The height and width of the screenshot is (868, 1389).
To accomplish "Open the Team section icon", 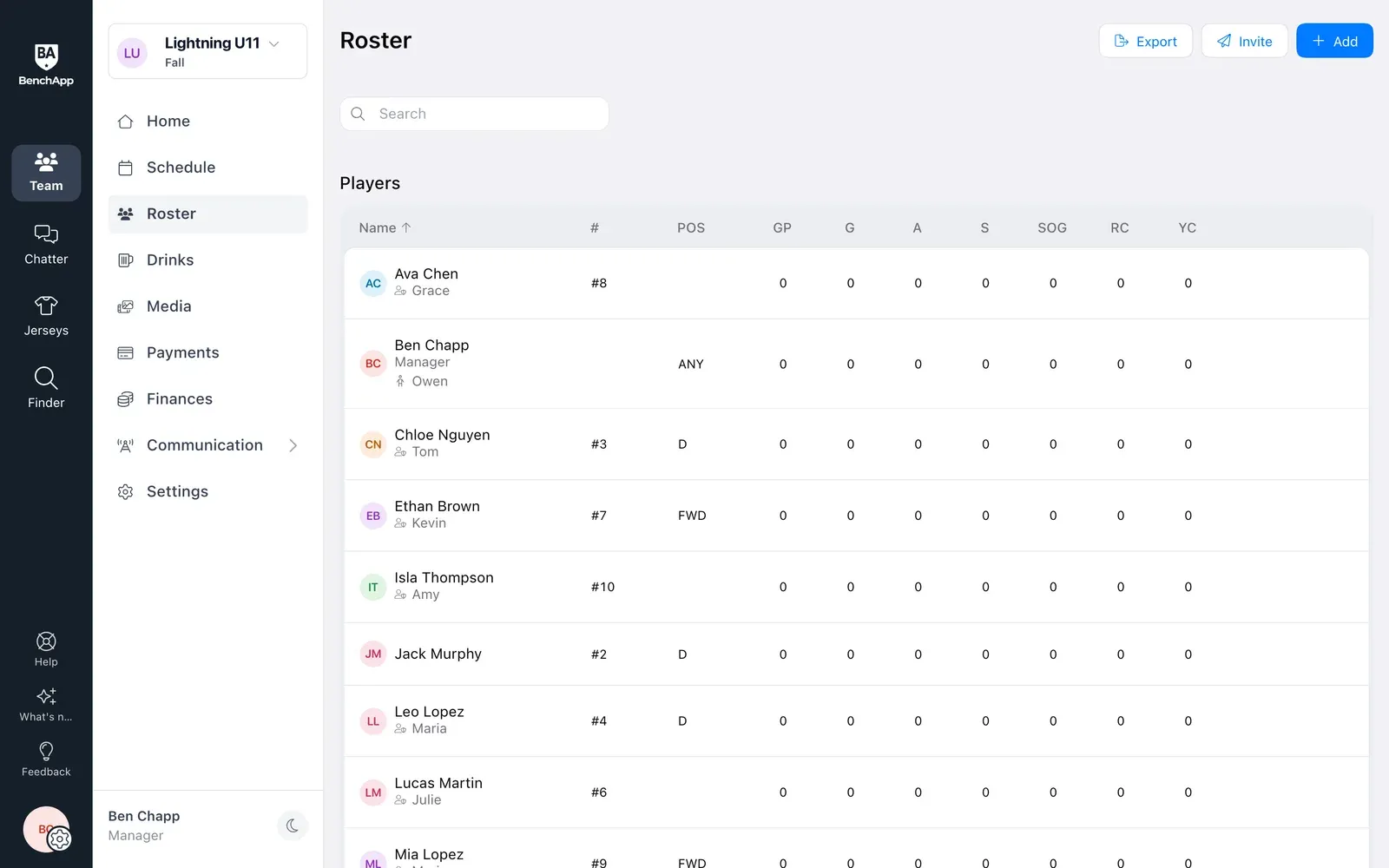I will click(46, 173).
